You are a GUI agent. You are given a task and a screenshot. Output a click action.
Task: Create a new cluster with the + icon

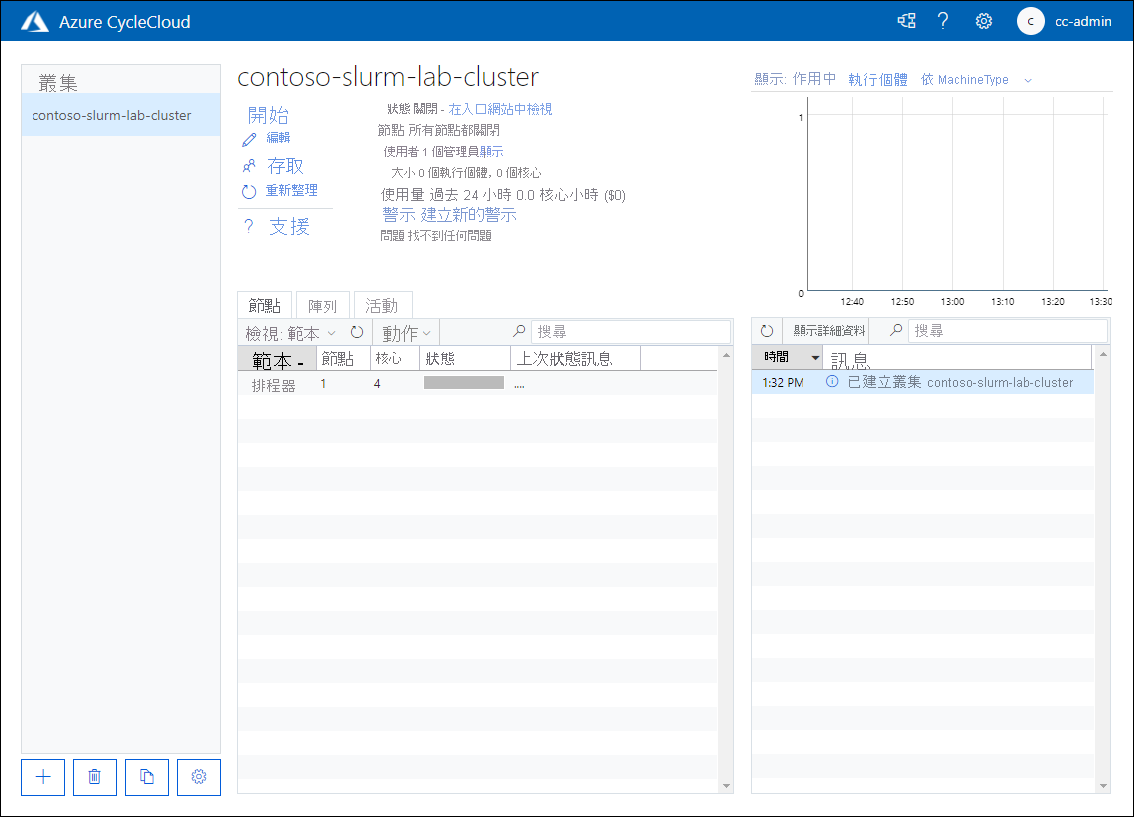42,777
